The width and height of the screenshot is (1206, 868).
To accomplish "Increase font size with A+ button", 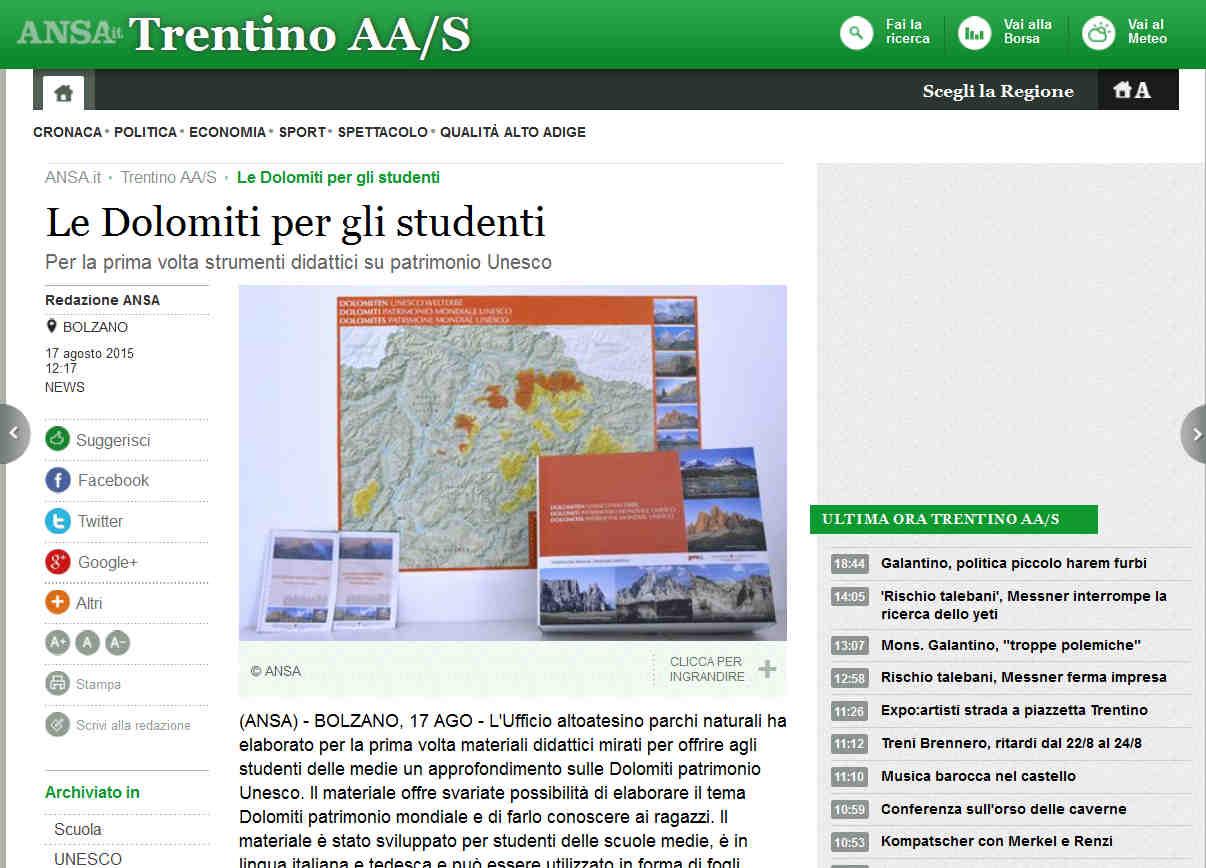I will click(57, 642).
